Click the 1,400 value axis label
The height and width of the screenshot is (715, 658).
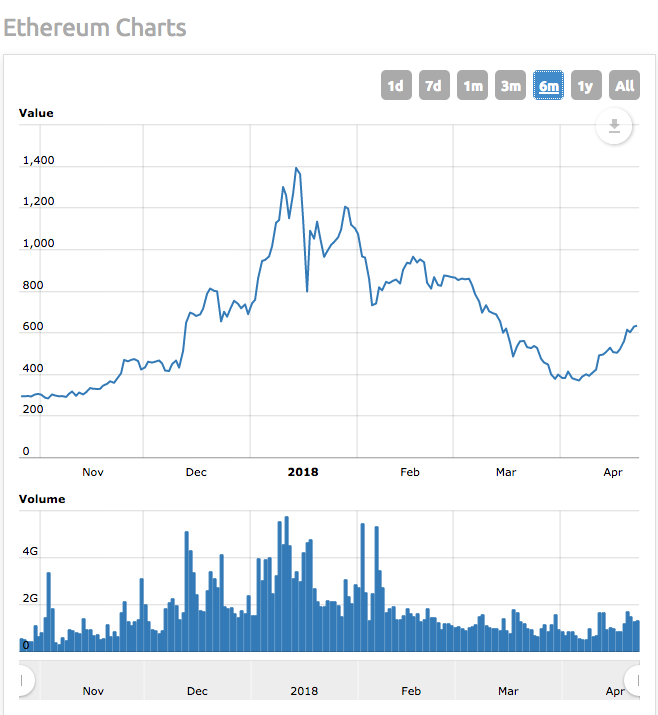tap(38, 161)
